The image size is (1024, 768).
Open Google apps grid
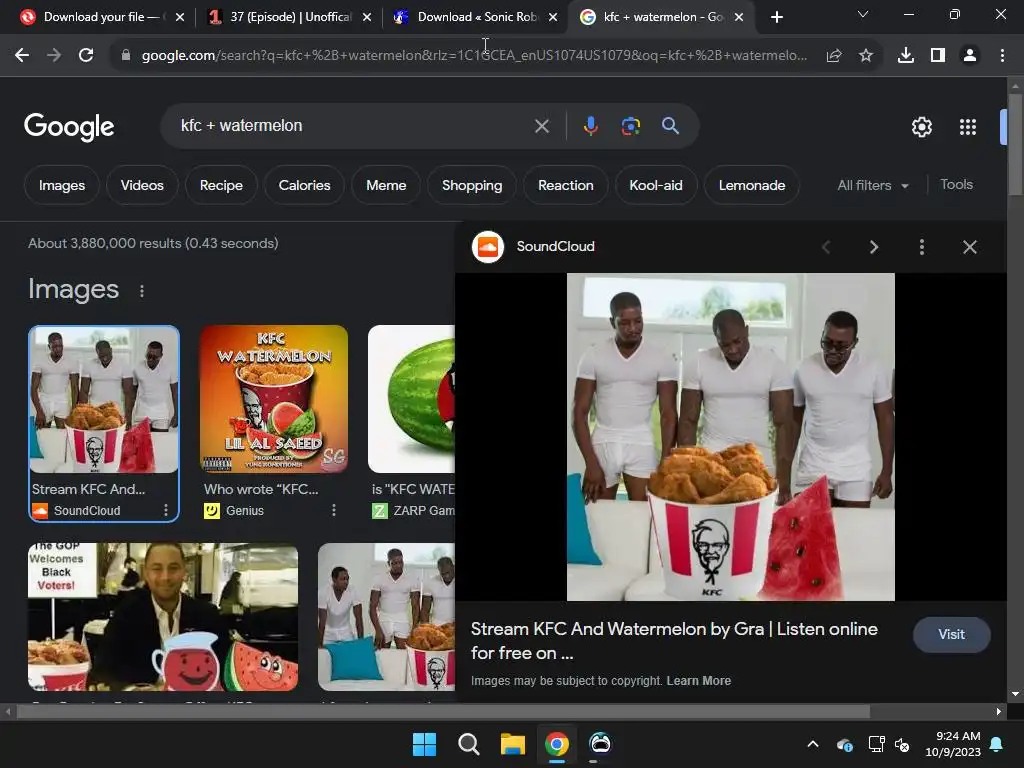tap(968, 127)
